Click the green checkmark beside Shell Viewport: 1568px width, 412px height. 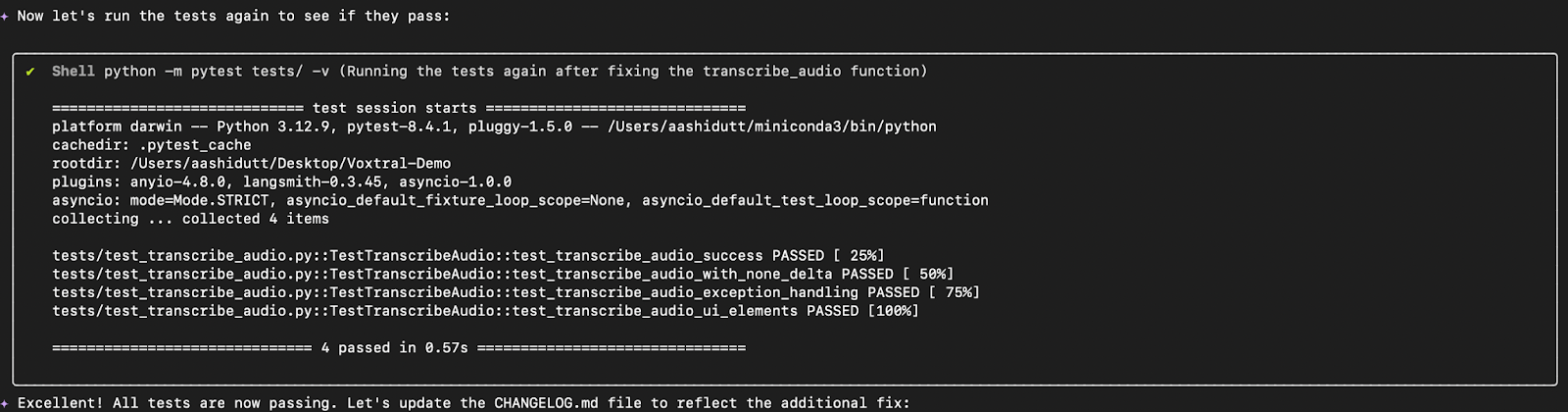coord(30,72)
